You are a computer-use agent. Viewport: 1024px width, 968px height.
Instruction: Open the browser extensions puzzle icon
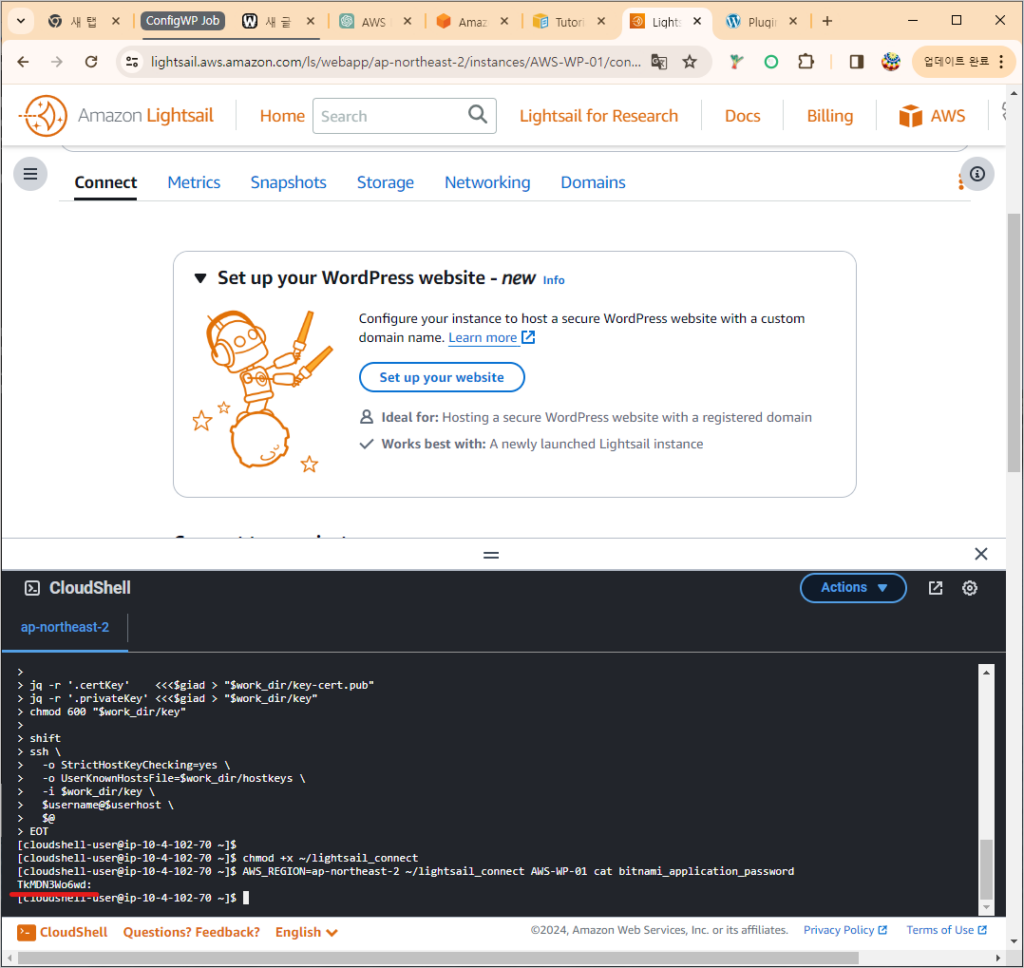pyautogui.click(x=806, y=62)
